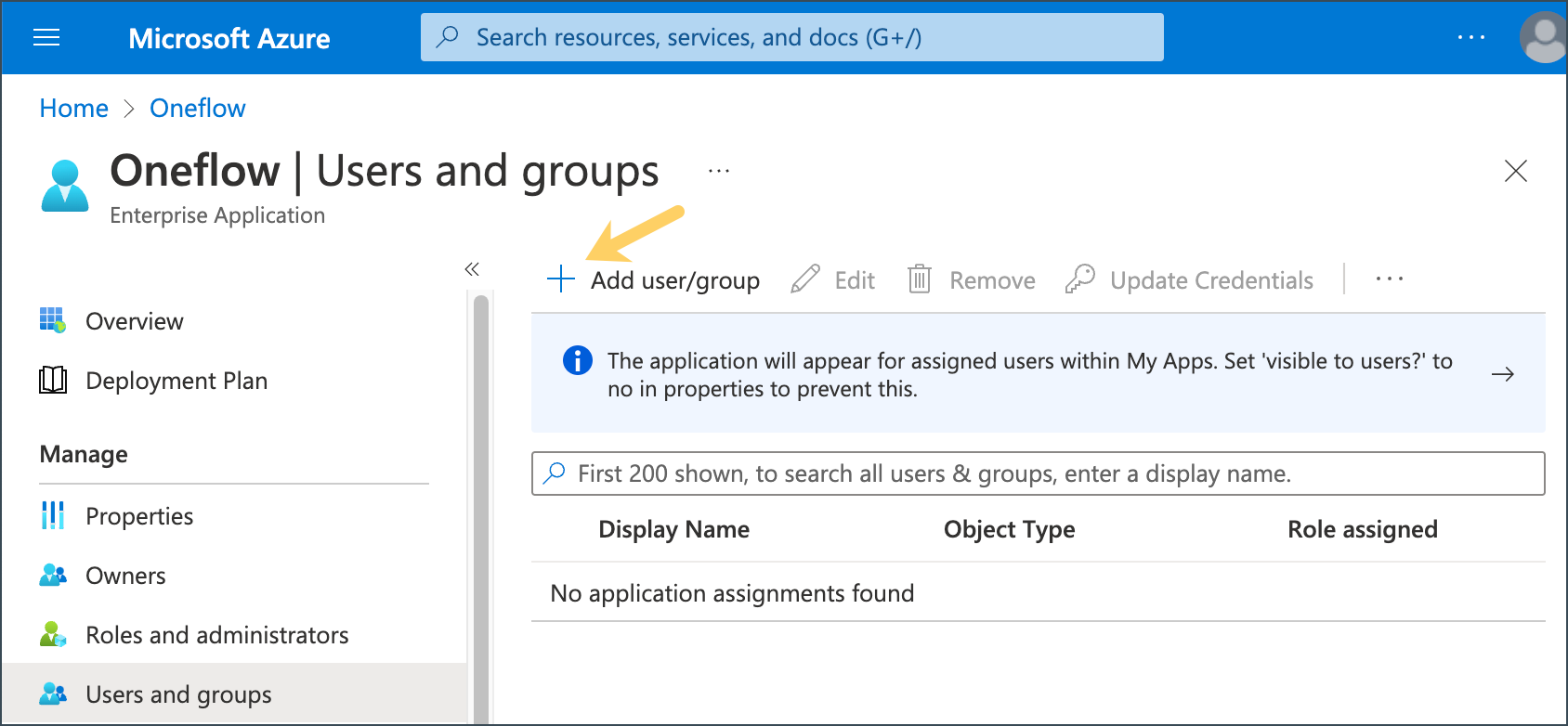
Task: Open the top bar ellipsis menu
Action: coord(1470,37)
